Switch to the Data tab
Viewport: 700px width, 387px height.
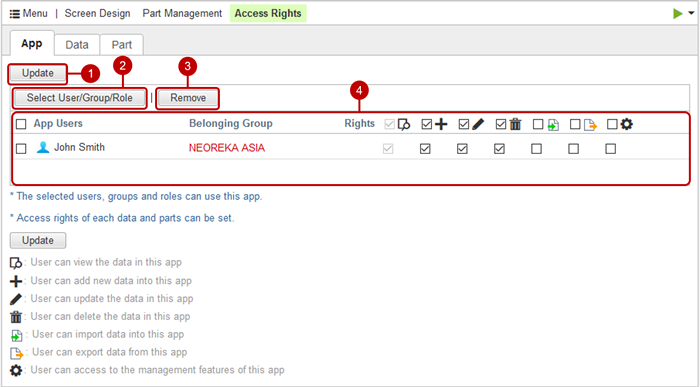(x=77, y=45)
